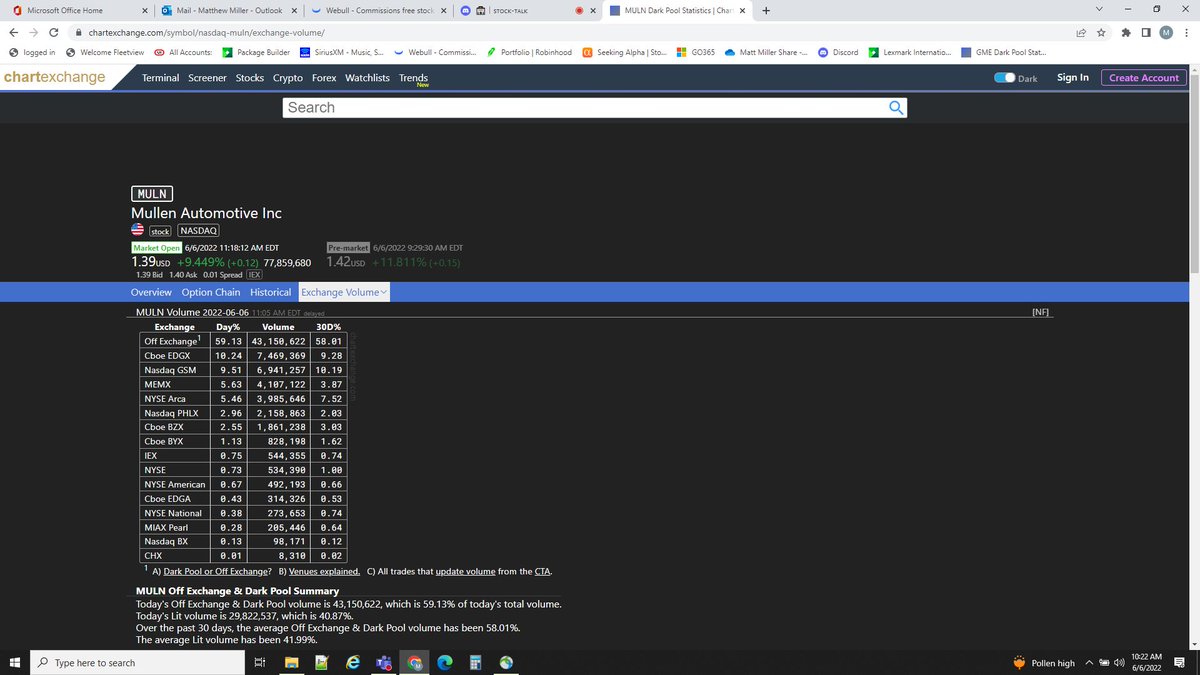Select the Off Exchange volume cell 43,150,622

click(278, 341)
